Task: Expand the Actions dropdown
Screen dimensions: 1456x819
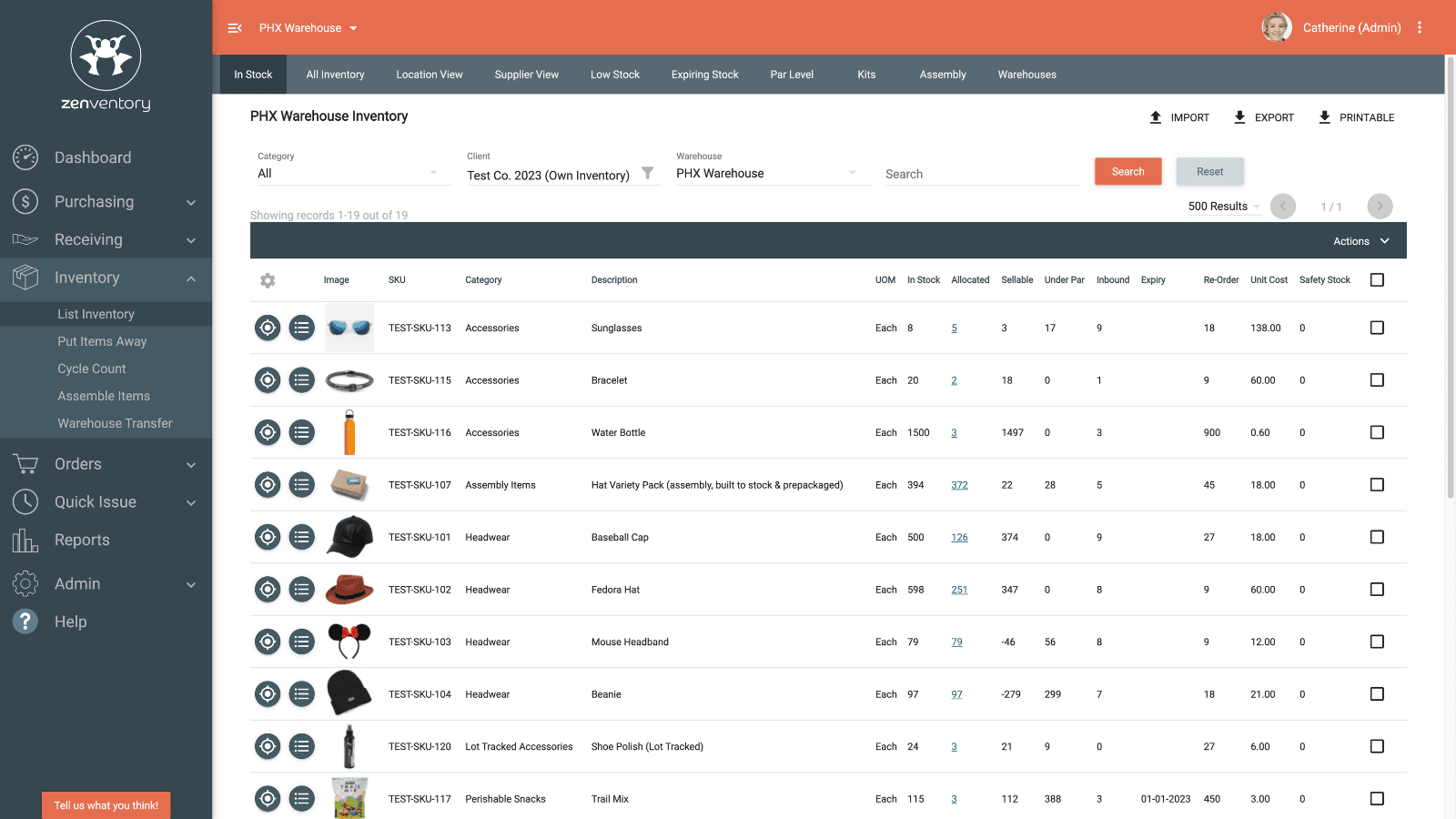Action: click(x=1360, y=240)
